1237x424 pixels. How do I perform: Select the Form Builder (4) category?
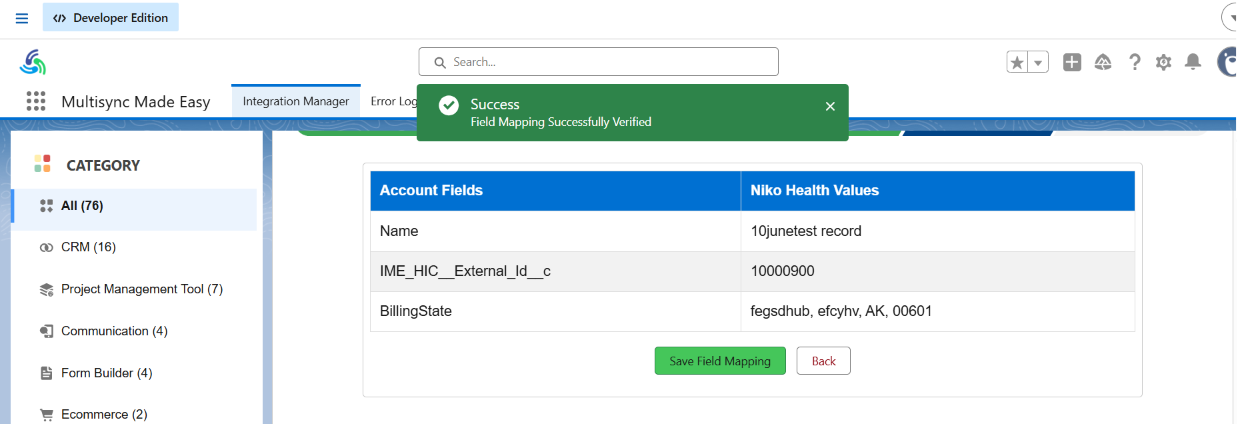[134, 373]
